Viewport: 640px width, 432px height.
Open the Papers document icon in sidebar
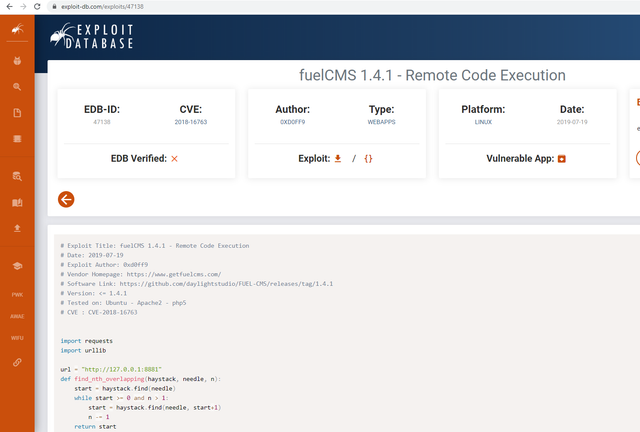pos(17,113)
